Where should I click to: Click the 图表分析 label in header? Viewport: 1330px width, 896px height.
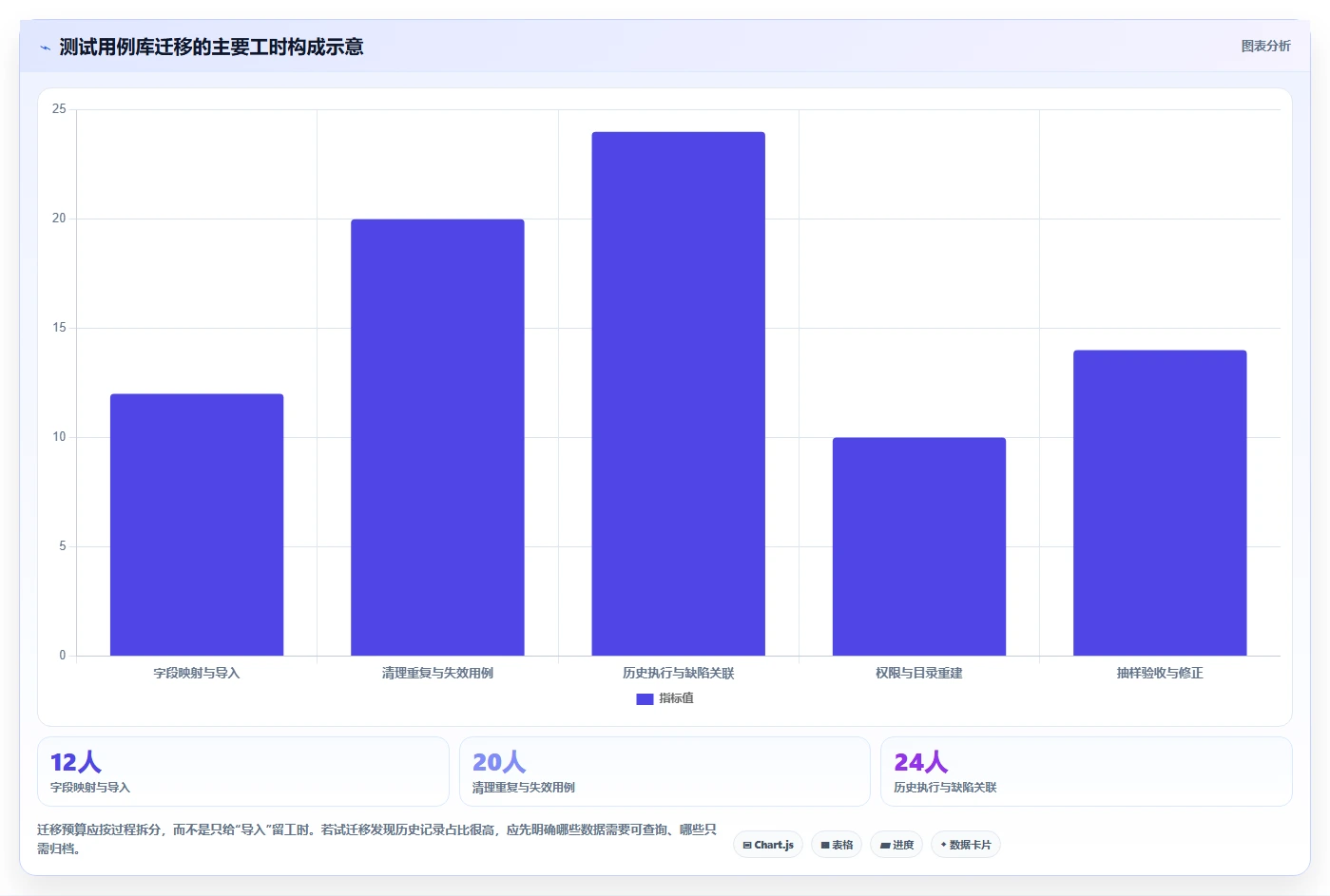pos(1265,46)
